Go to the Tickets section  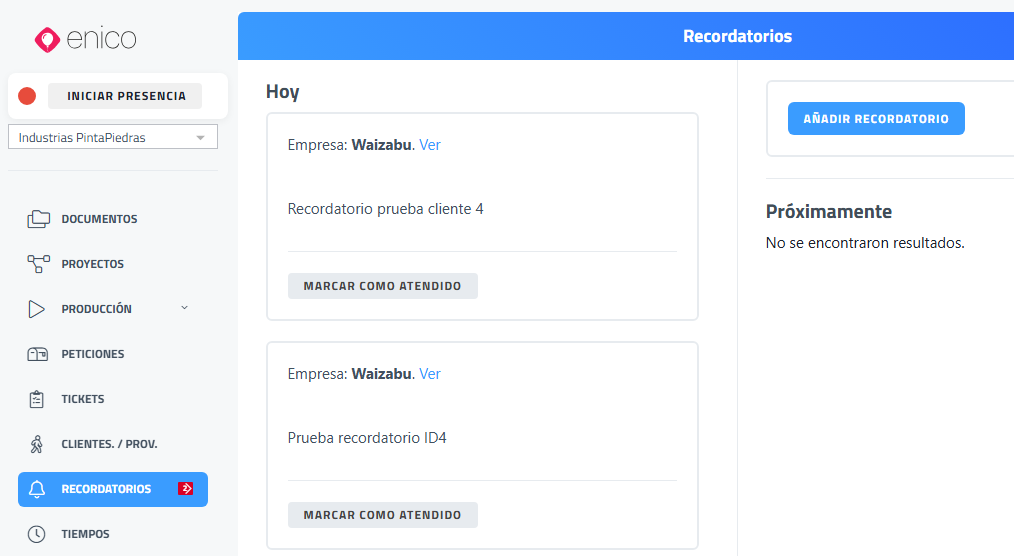[82, 399]
